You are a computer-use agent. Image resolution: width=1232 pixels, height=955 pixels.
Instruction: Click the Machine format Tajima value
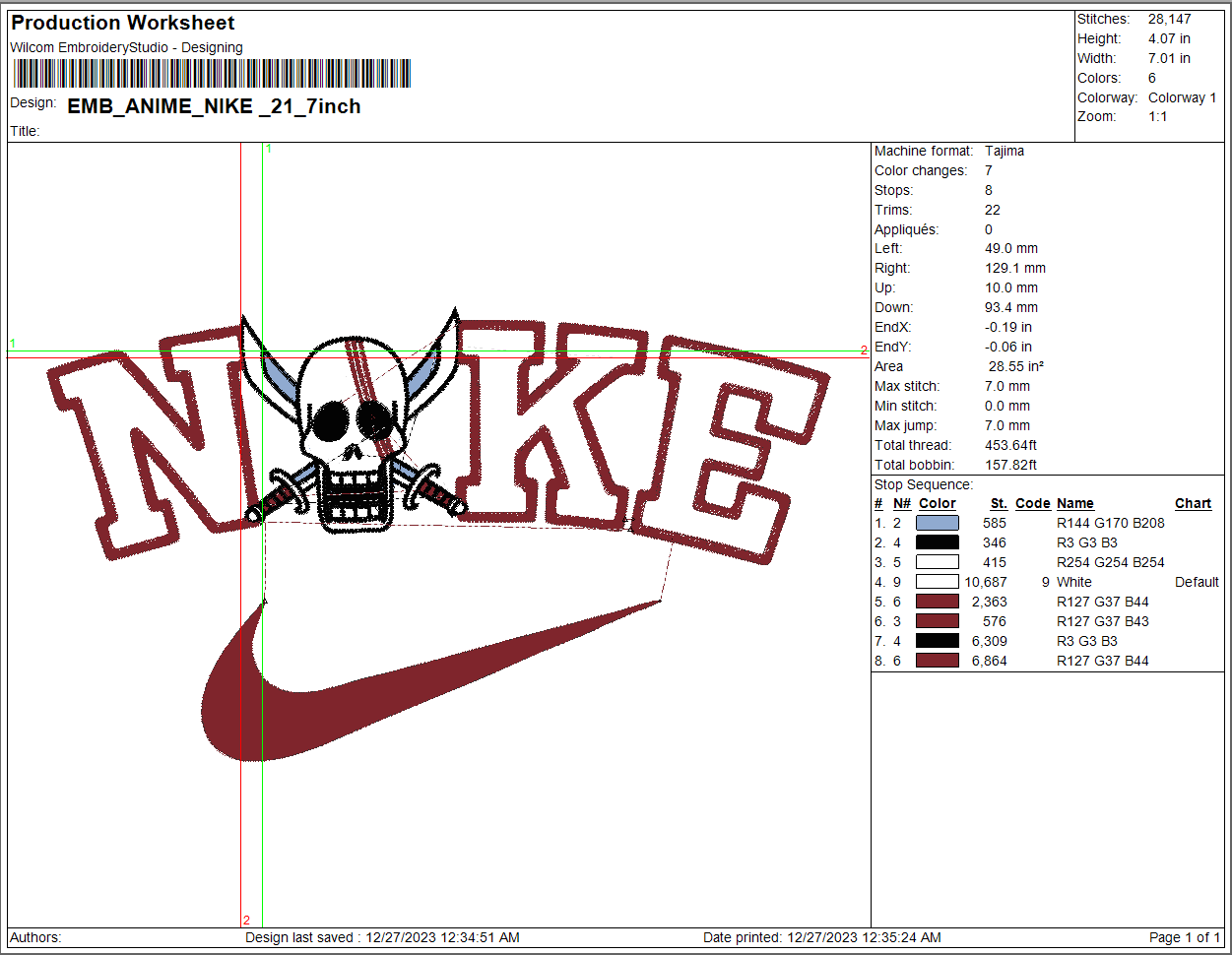click(x=1004, y=151)
